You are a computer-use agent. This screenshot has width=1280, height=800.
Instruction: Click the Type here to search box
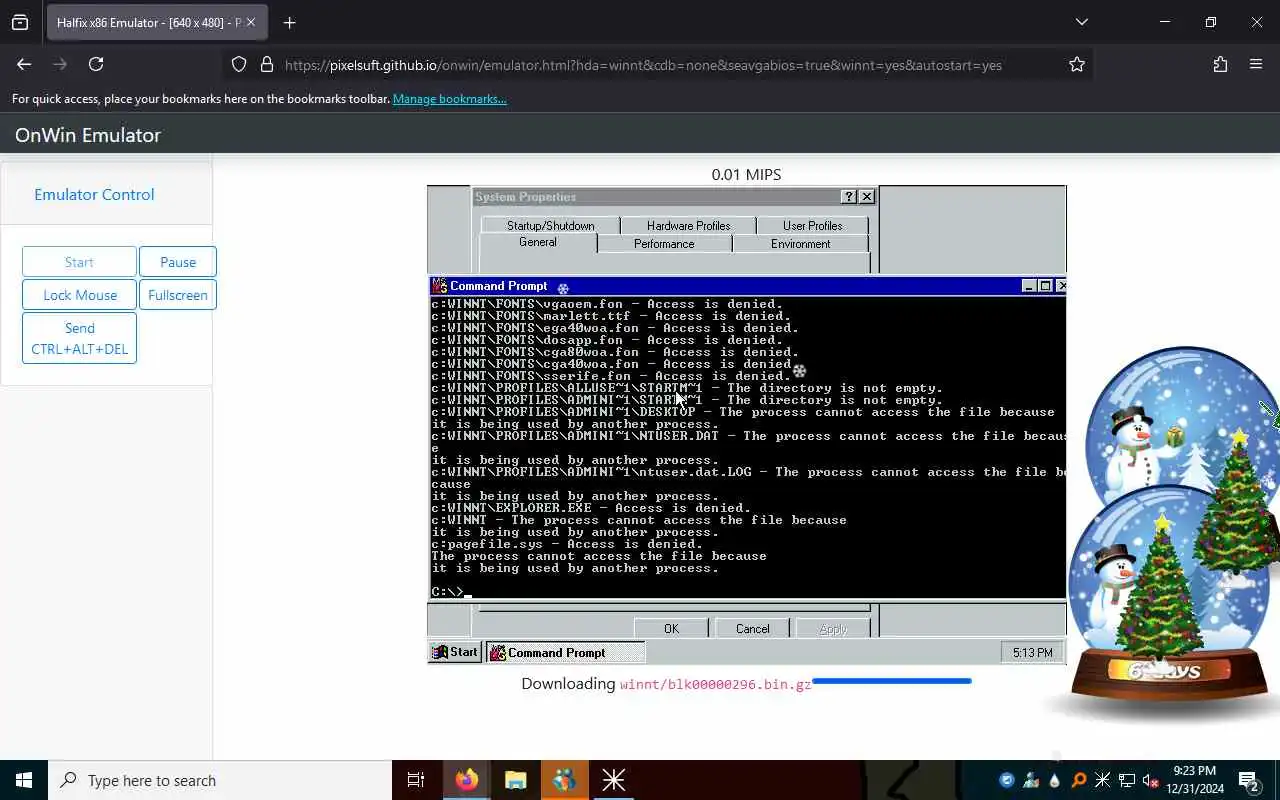click(220, 780)
